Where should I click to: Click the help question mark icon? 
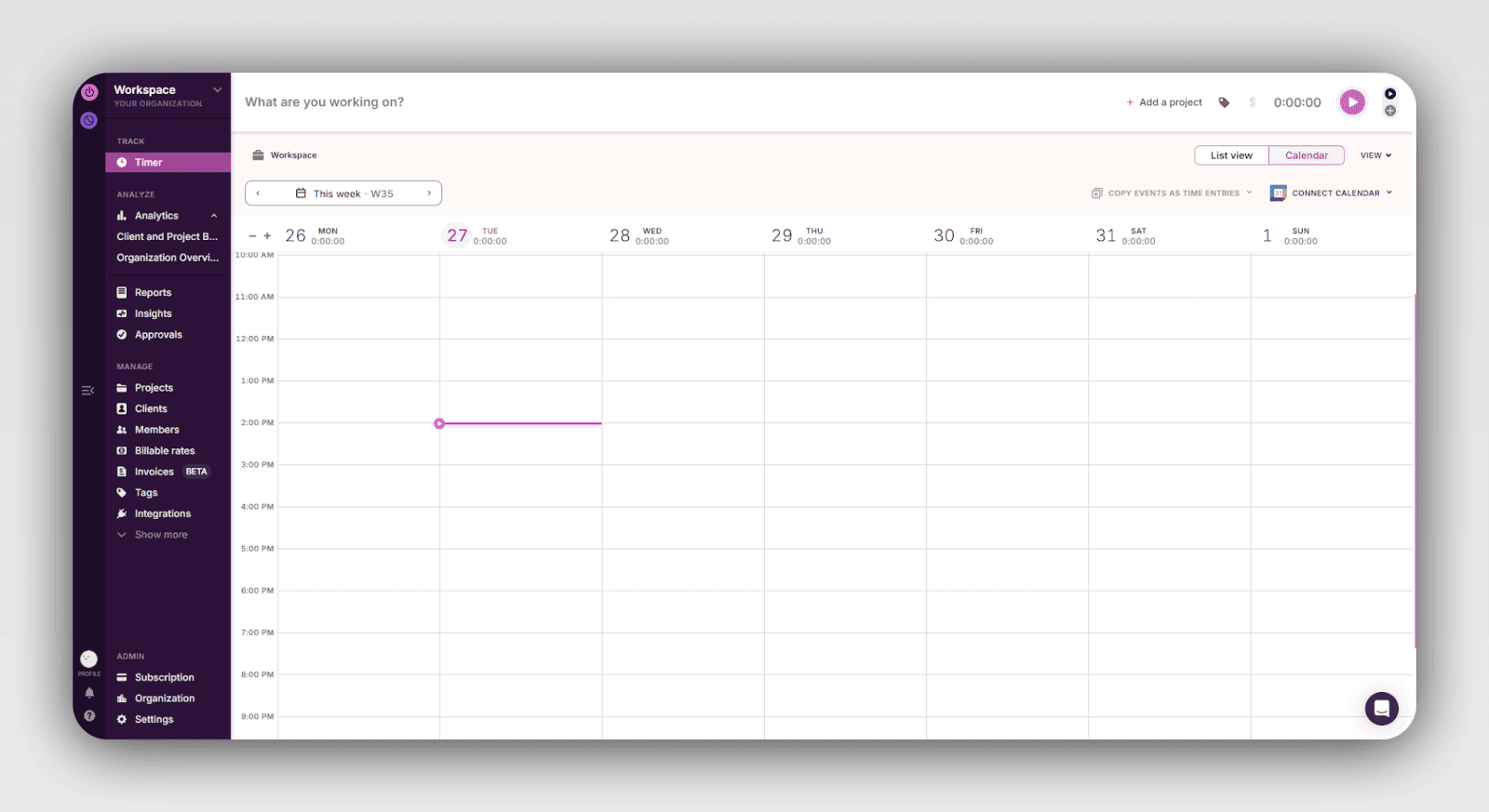tap(89, 716)
